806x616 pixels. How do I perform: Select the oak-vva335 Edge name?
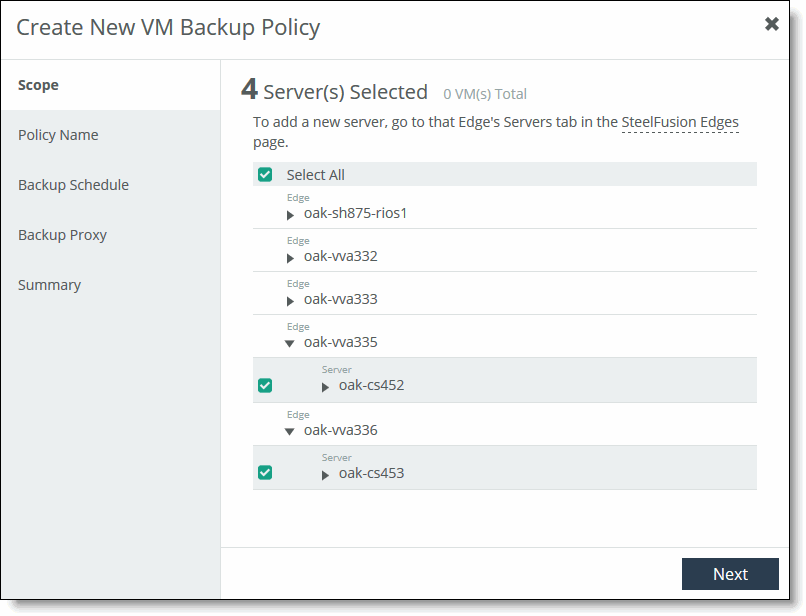[x=333, y=343]
